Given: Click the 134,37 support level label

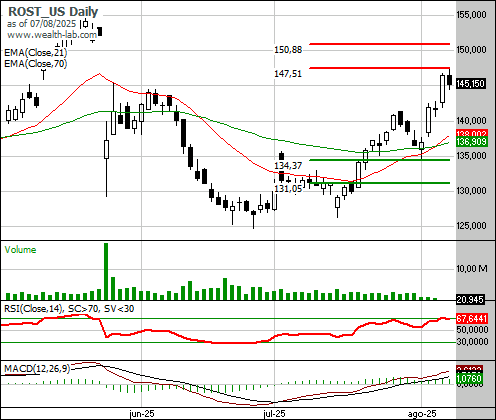Looking at the screenshot, I should click(x=288, y=166).
